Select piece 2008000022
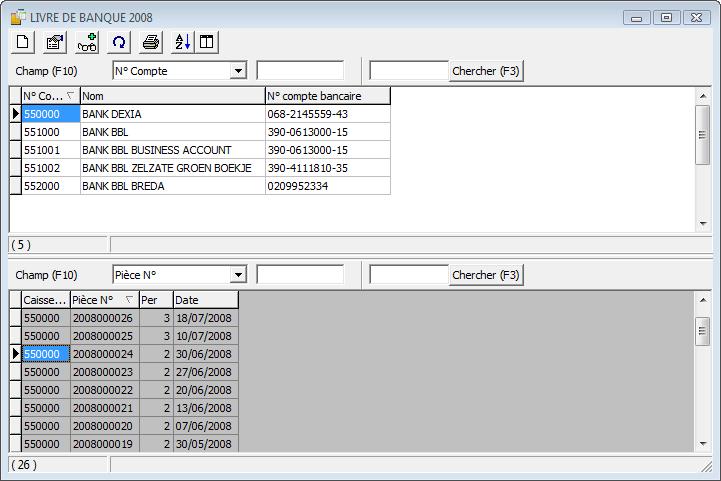Image resolution: width=721 pixels, height=481 pixels. pos(104,389)
